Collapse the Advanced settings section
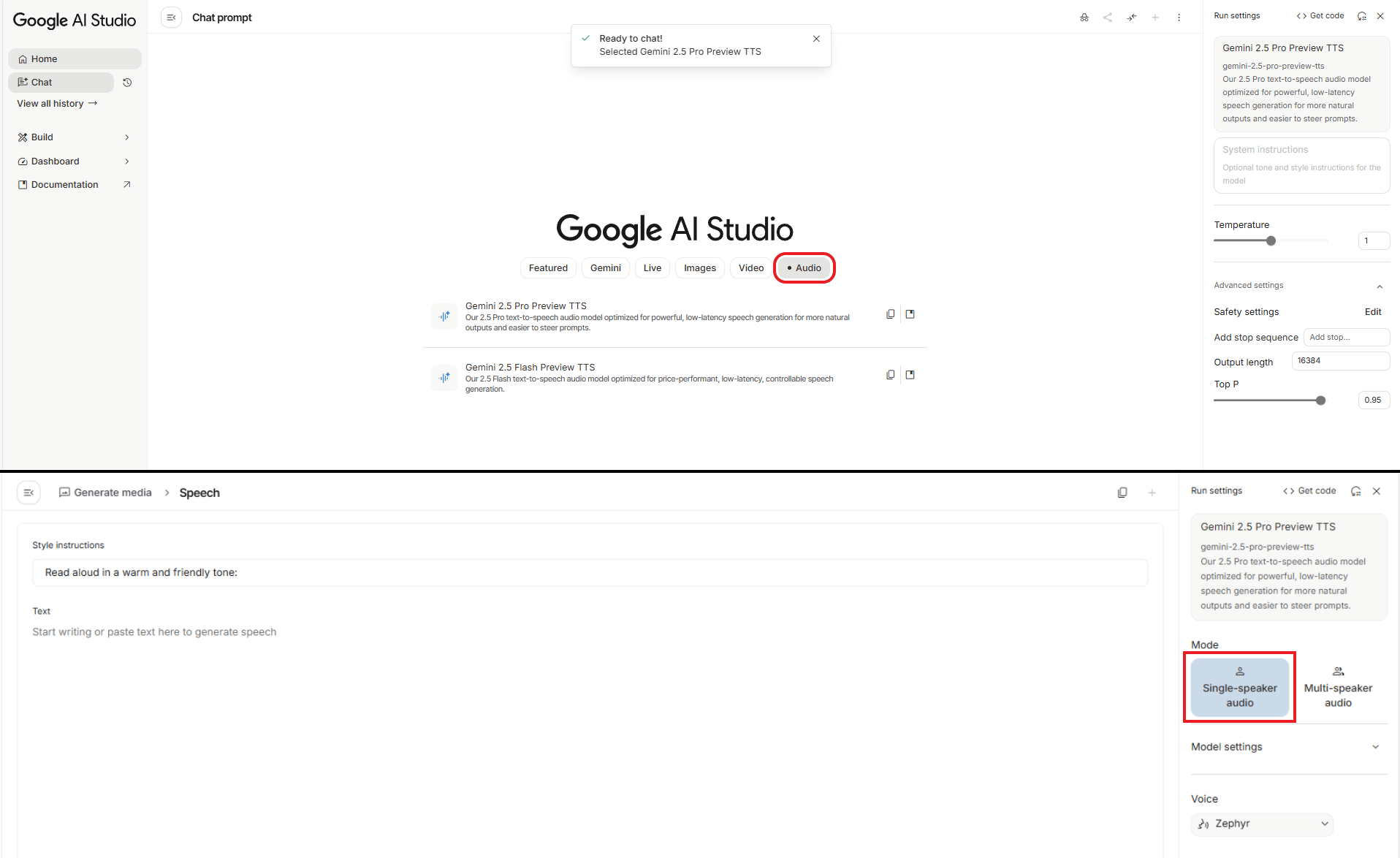 (1380, 286)
